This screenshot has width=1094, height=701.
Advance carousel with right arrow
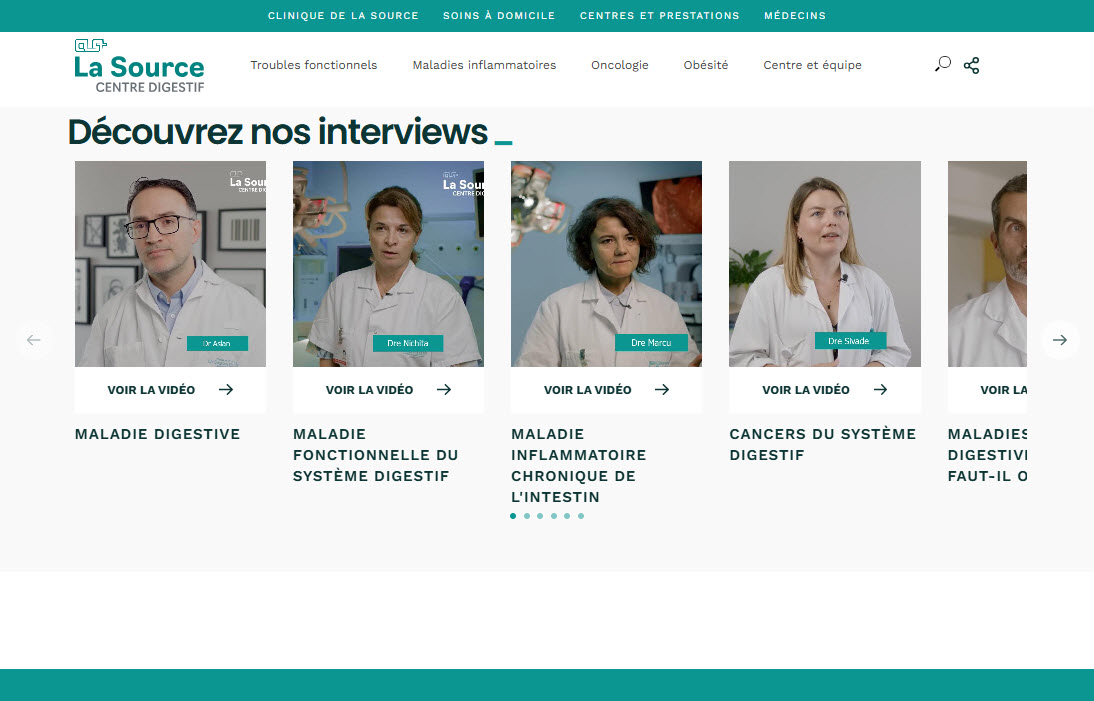(x=1060, y=340)
